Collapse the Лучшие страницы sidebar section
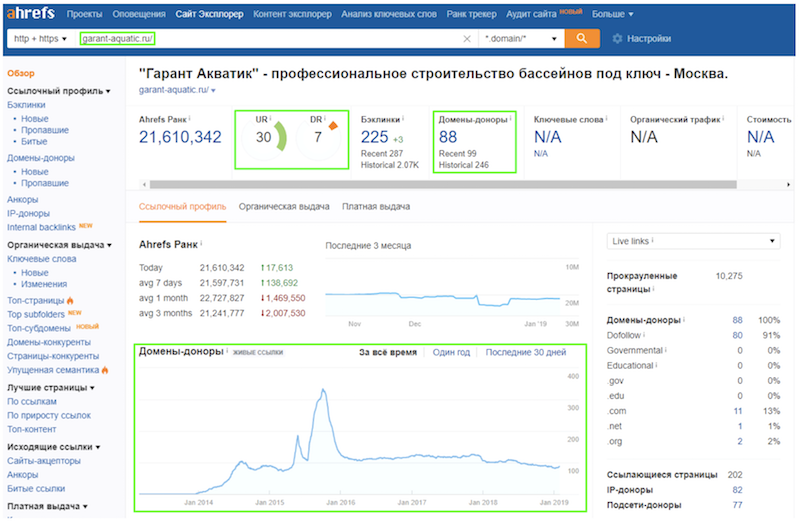 click(x=51, y=388)
